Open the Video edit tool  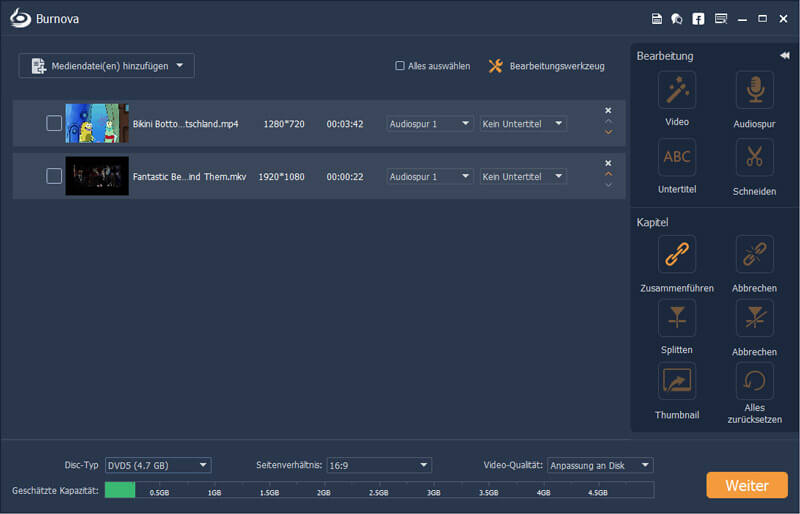click(677, 90)
